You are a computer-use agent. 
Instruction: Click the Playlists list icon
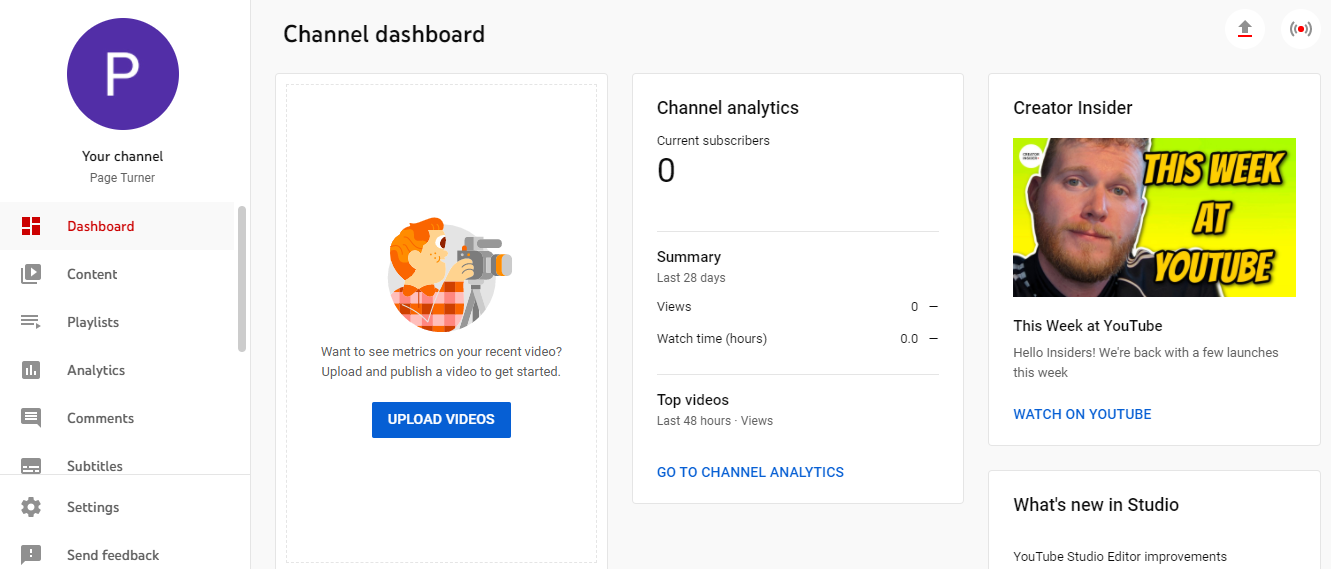(x=31, y=322)
